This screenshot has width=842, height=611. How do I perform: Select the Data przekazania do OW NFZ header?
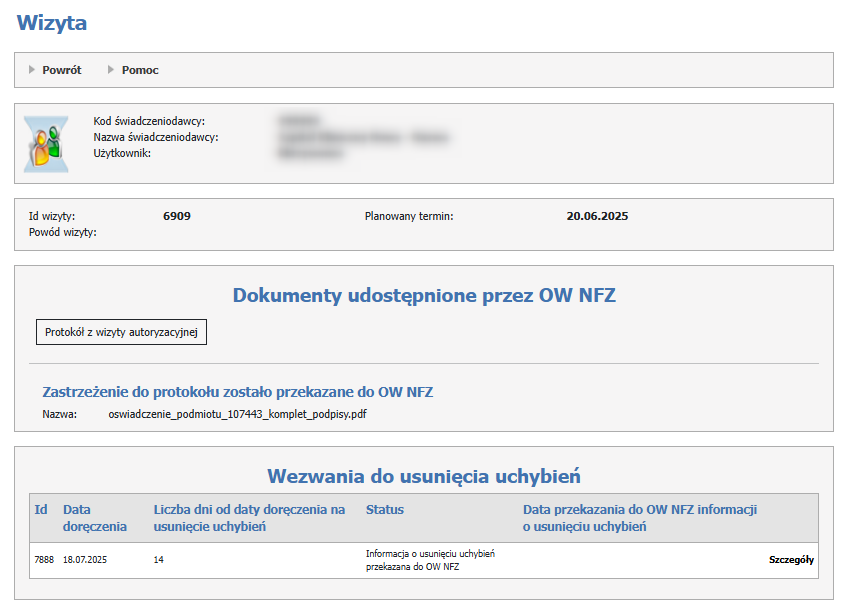coord(639,518)
